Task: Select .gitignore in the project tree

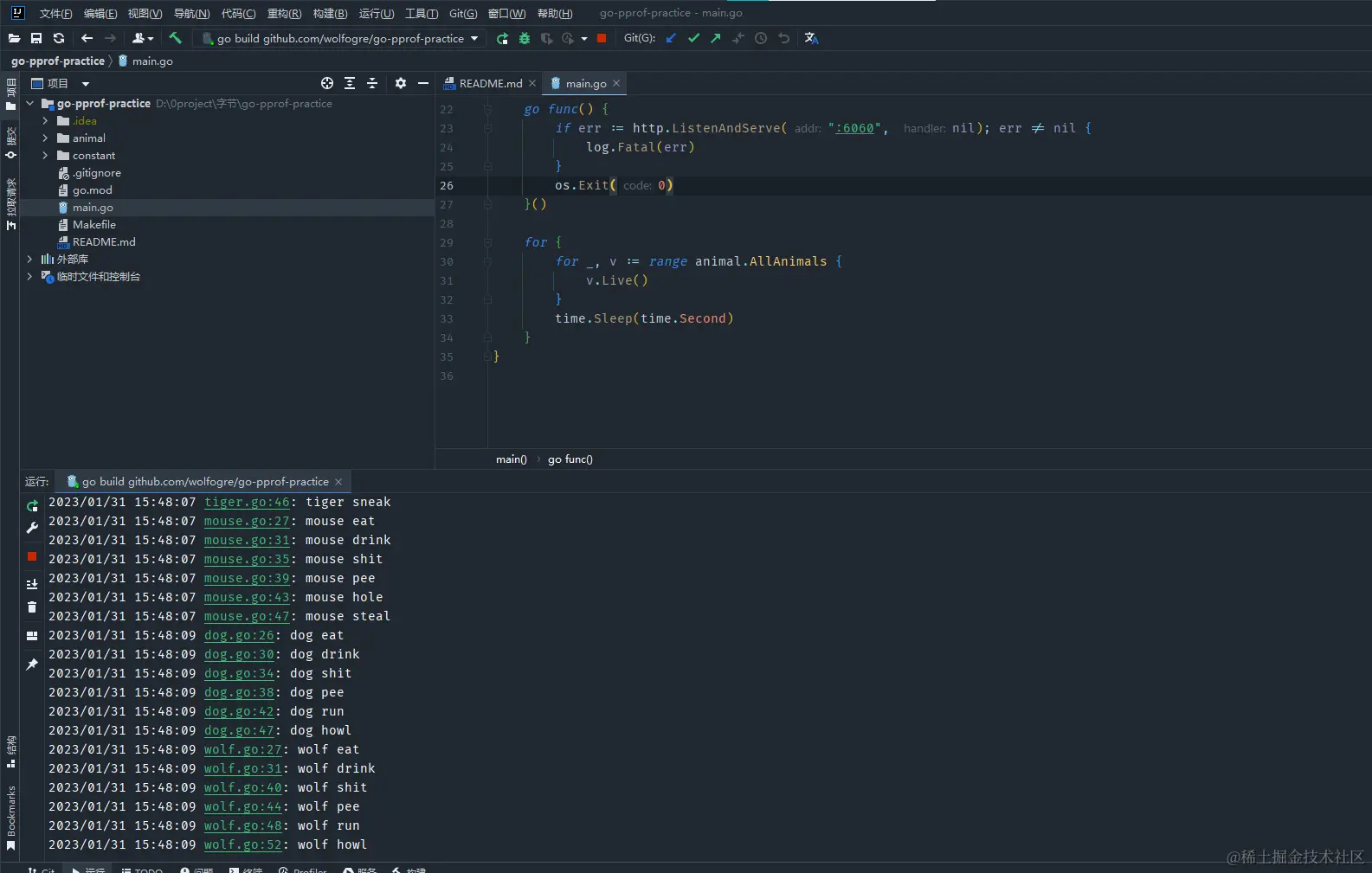Action: click(x=96, y=172)
